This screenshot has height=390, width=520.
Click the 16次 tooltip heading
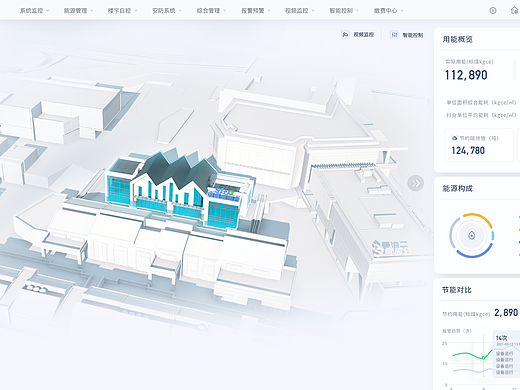pos(501,338)
